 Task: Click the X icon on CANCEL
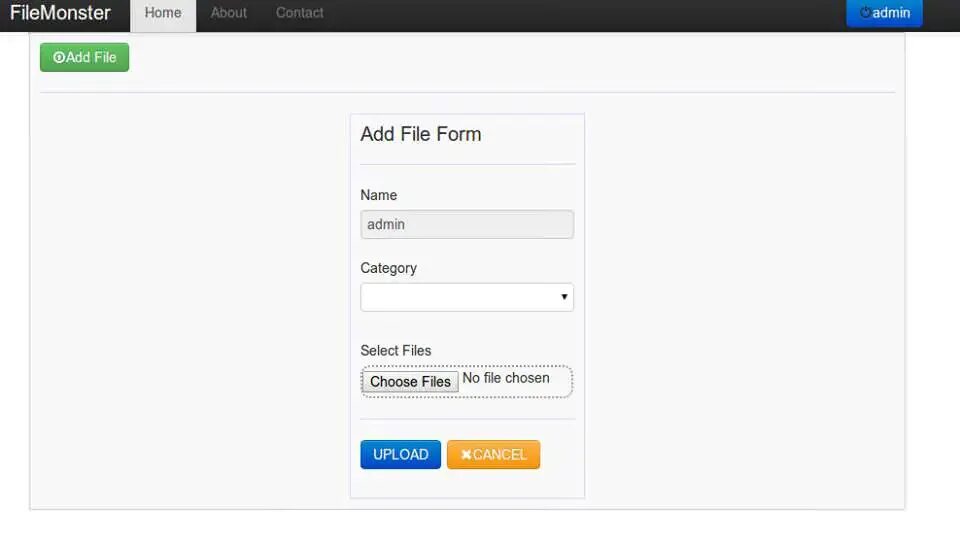coord(466,455)
